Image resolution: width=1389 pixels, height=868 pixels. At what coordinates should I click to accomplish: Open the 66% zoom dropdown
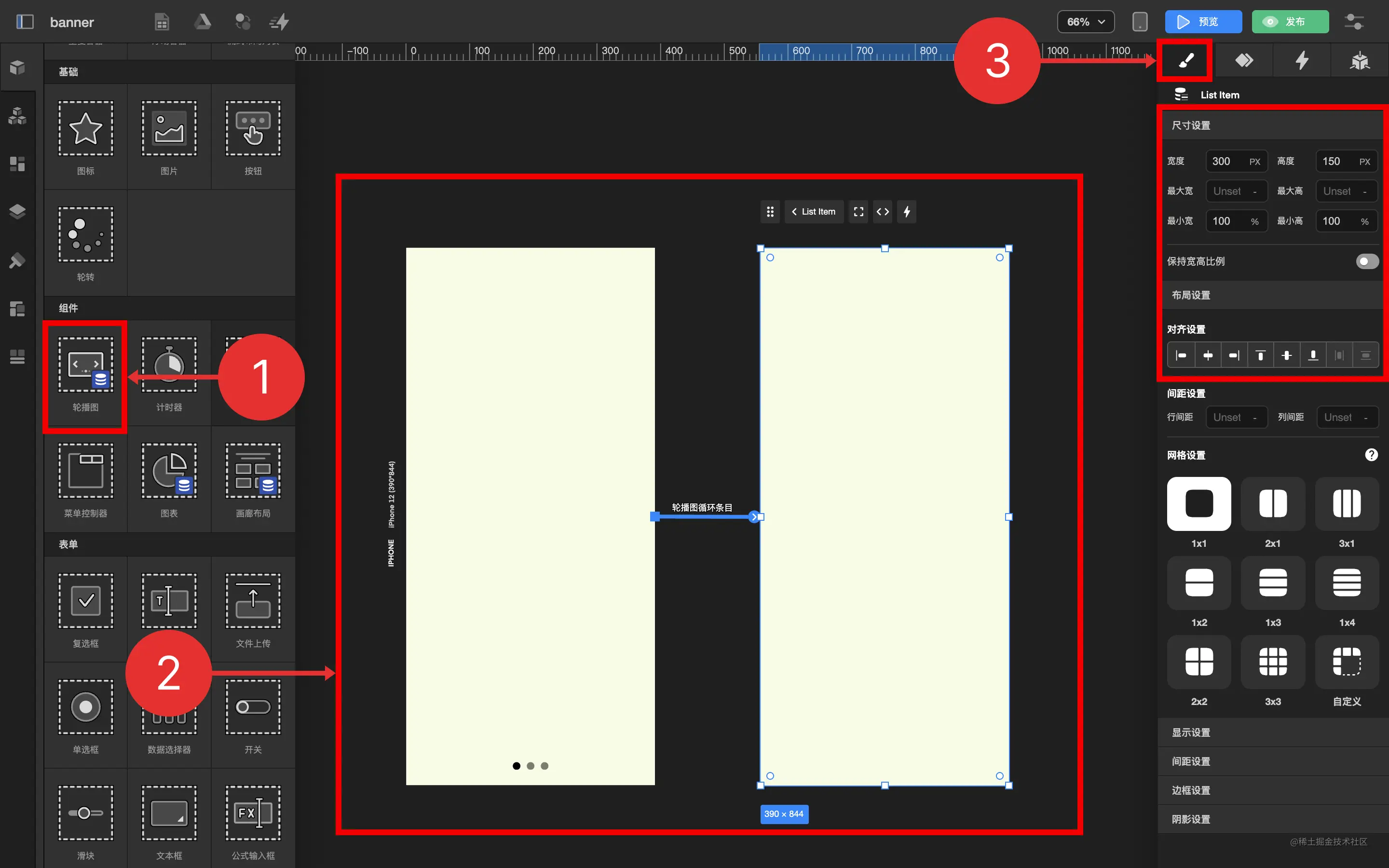tap(1085, 22)
